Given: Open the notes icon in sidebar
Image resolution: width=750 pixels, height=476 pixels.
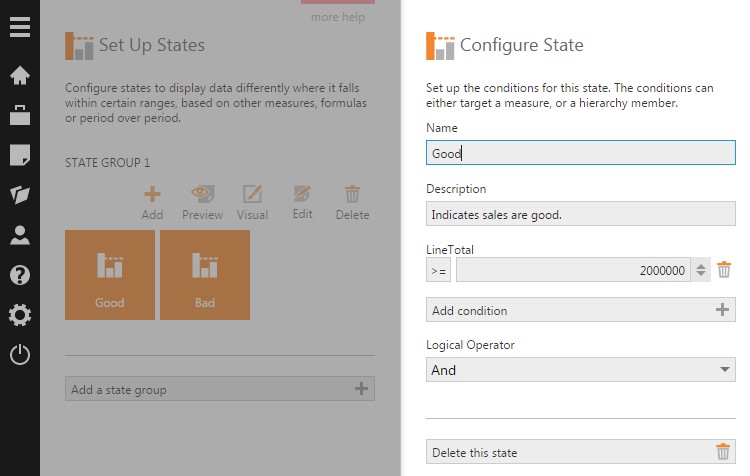Looking at the screenshot, I should [x=20, y=155].
